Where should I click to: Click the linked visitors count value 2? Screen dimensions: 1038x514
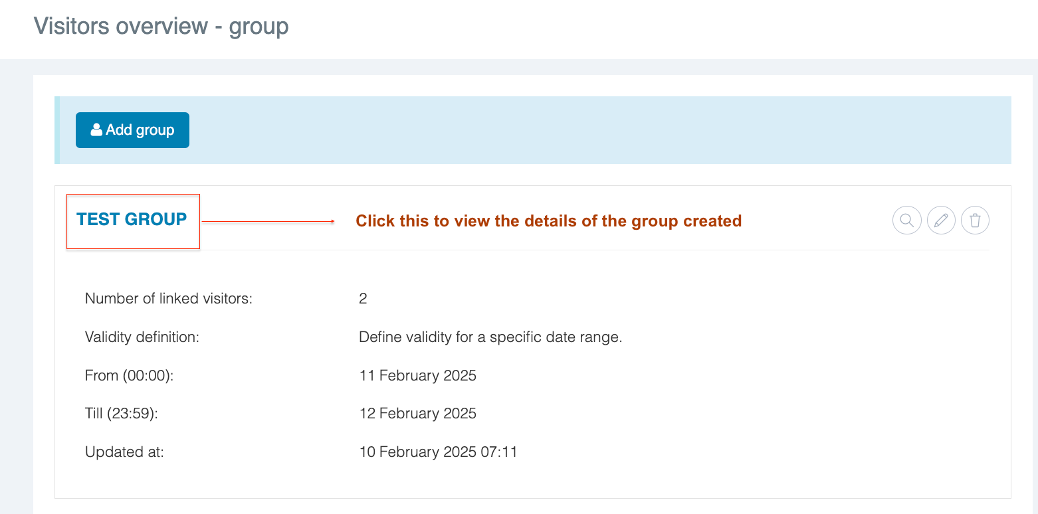click(x=363, y=298)
